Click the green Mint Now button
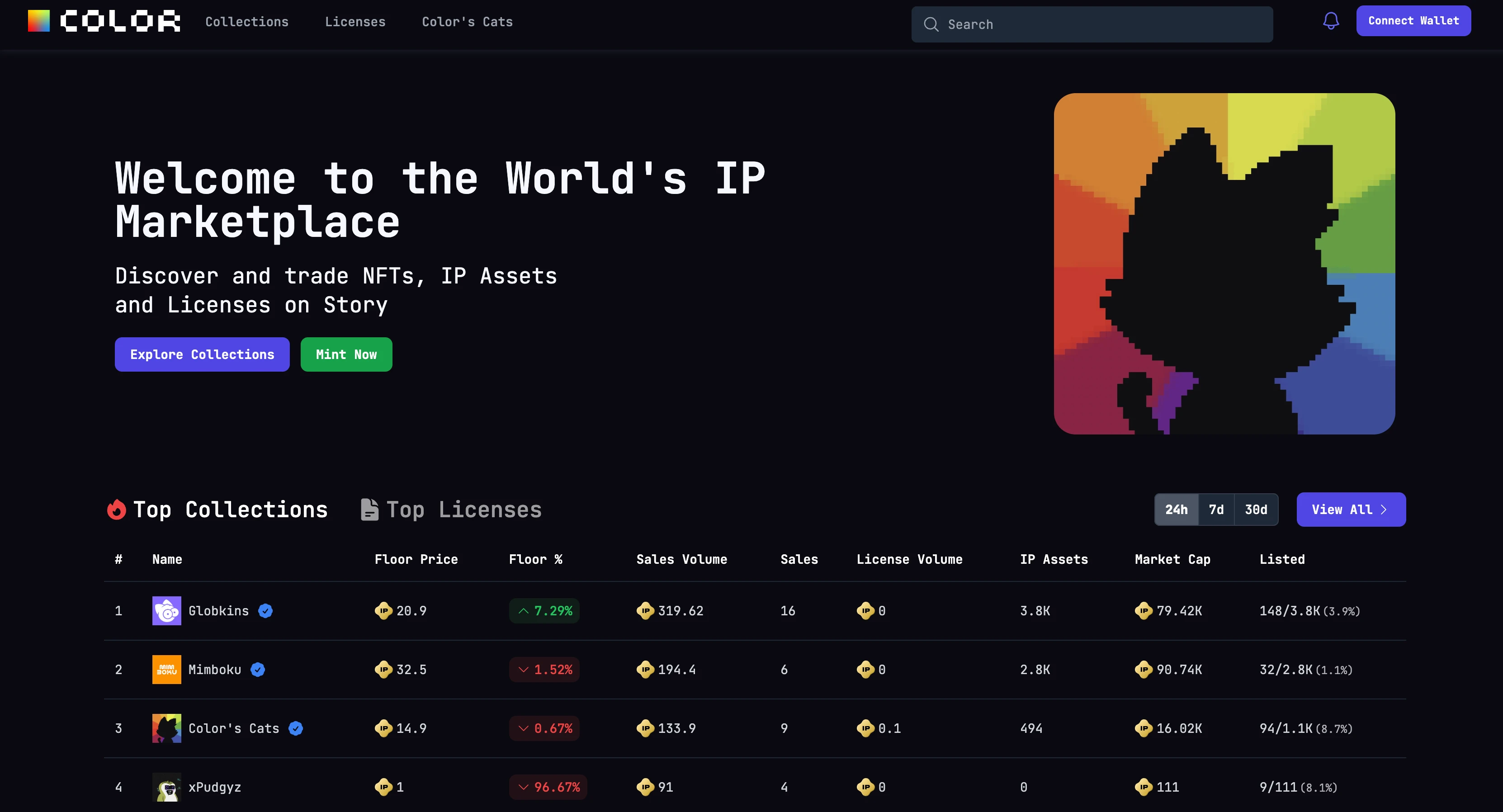This screenshot has height=812, width=1503. (x=346, y=354)
